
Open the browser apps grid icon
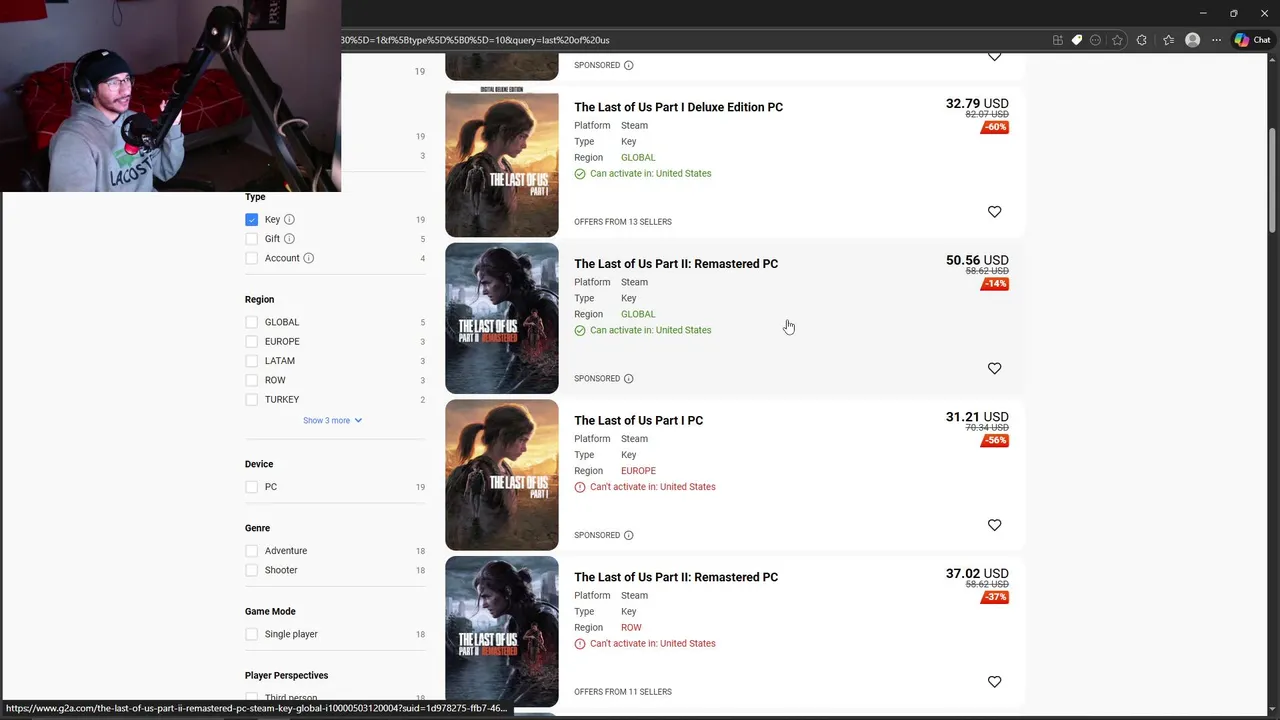click(1058, 40)
